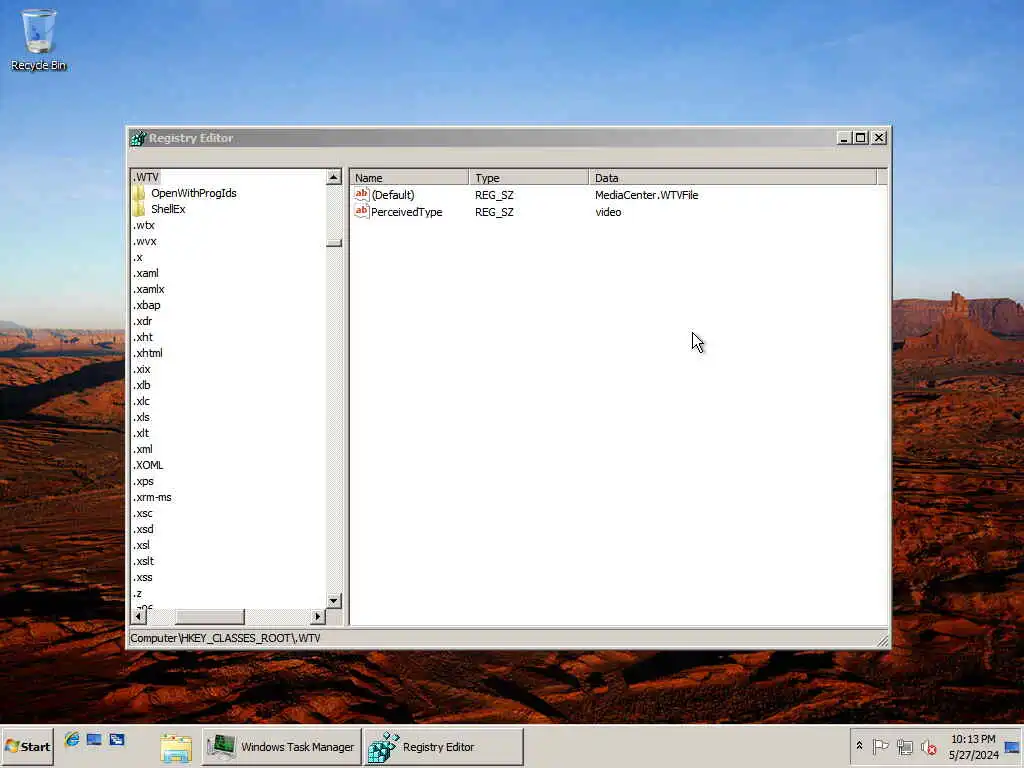Select the .xbap key
Screen dimensions: 1024x768
tap(147, 305)
